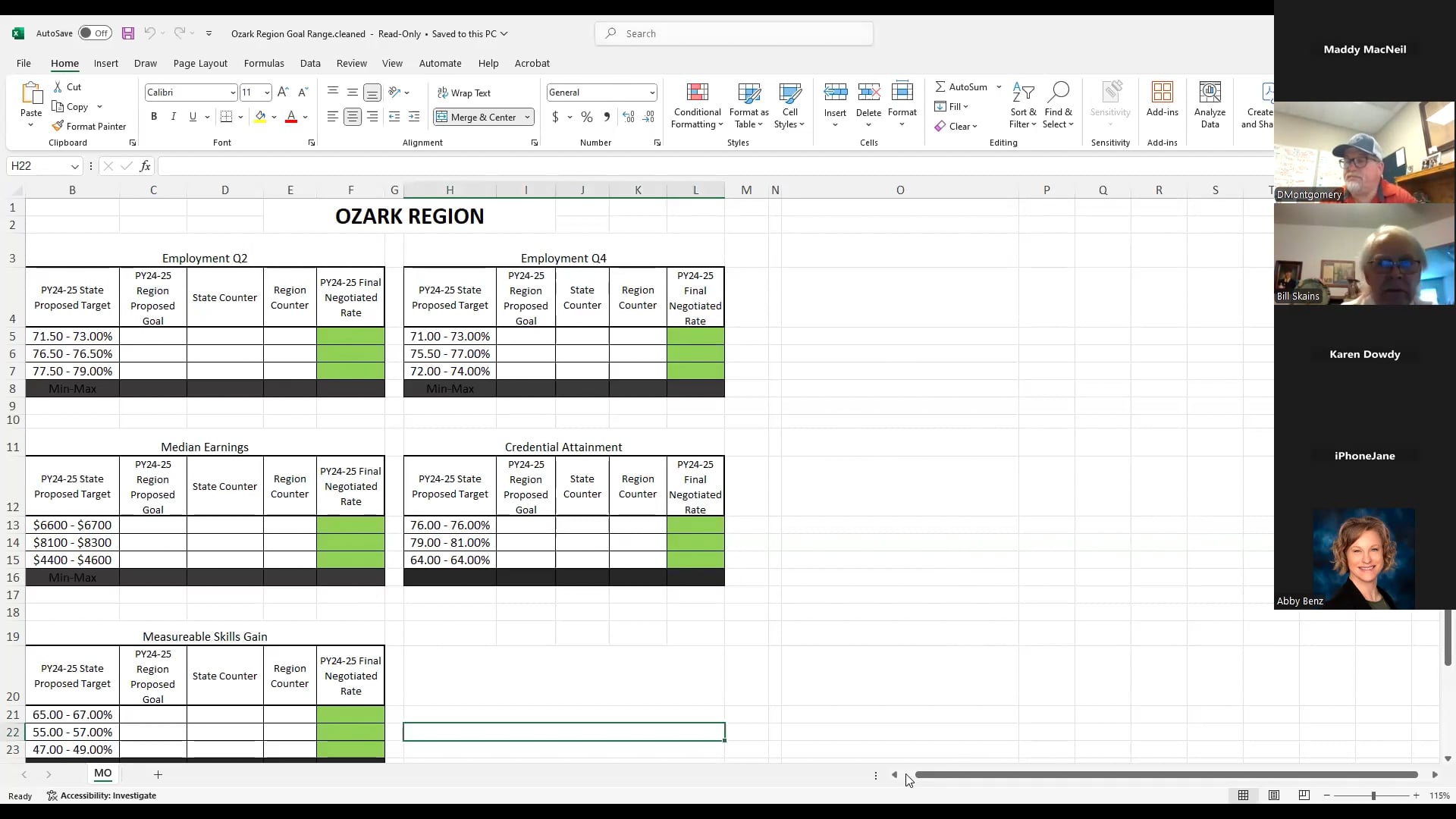Switch to the Formulas ribbon tab
The height and width of the screenshot is (819, 1456).
[264, 63]
